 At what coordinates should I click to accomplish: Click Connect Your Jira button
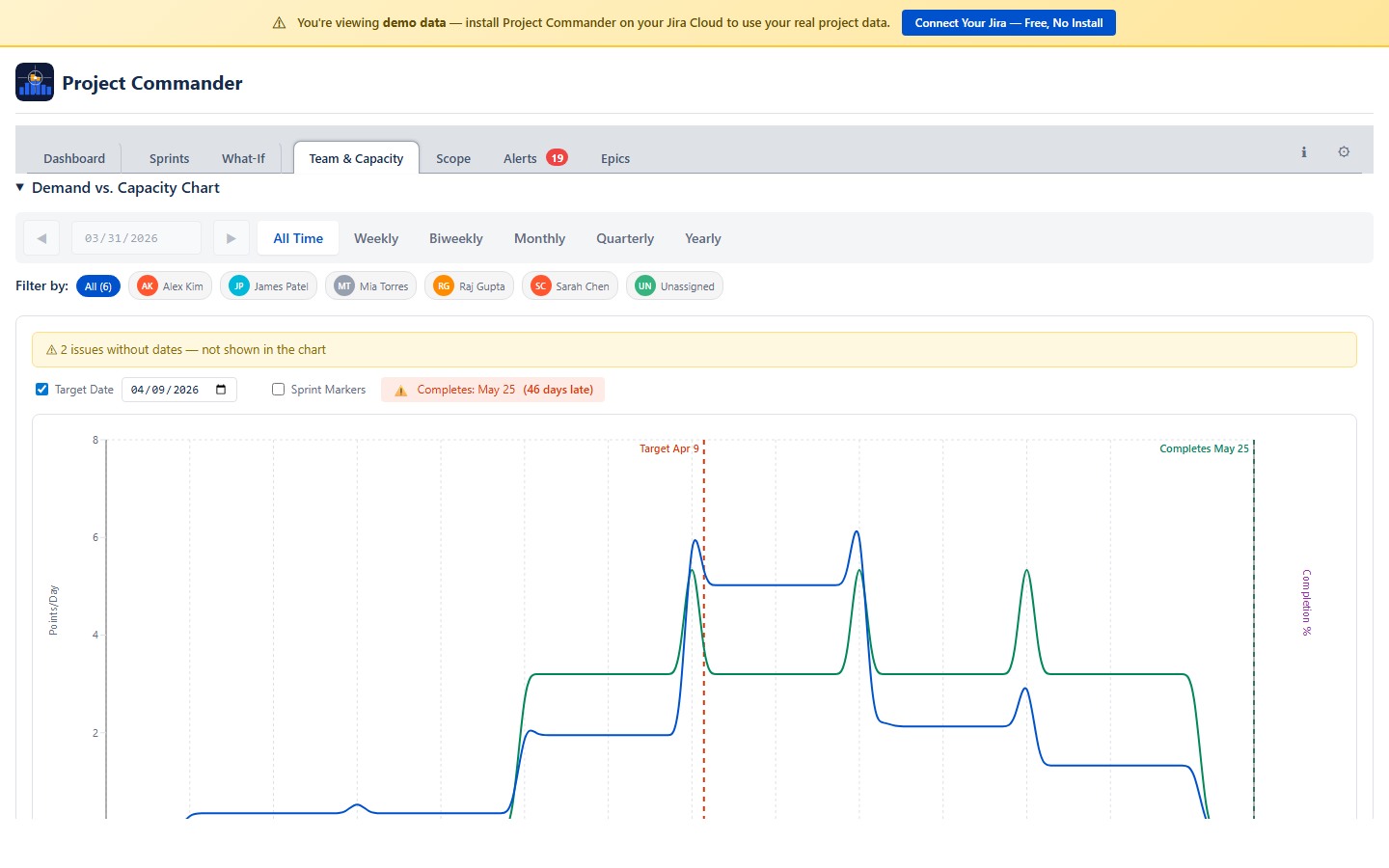pos(1008,22)
